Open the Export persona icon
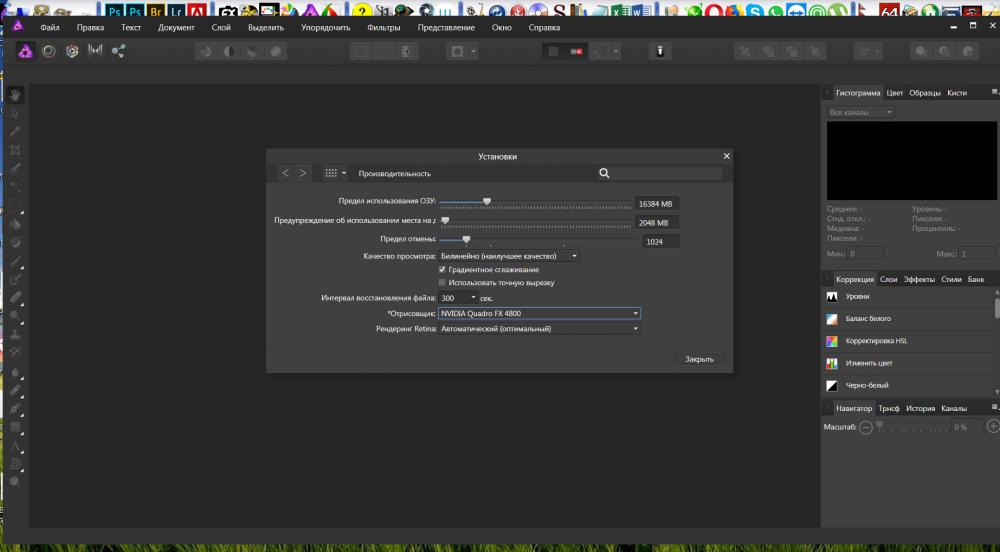This screenshot has height=552, width=1000. tap(118, 52)
